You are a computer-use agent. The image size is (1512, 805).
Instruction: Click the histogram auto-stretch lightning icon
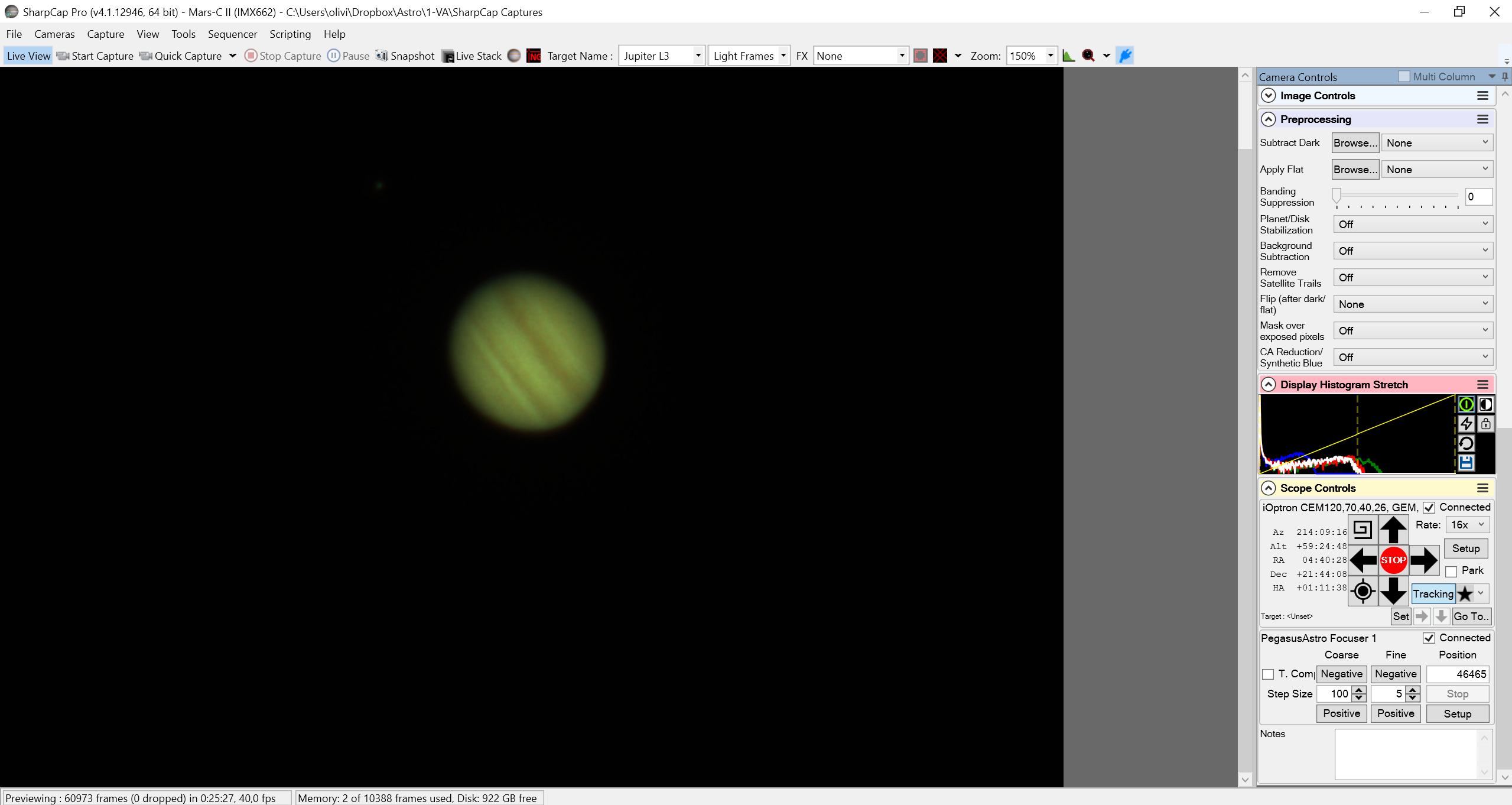pyautogui.click(x=1466, y=423)
